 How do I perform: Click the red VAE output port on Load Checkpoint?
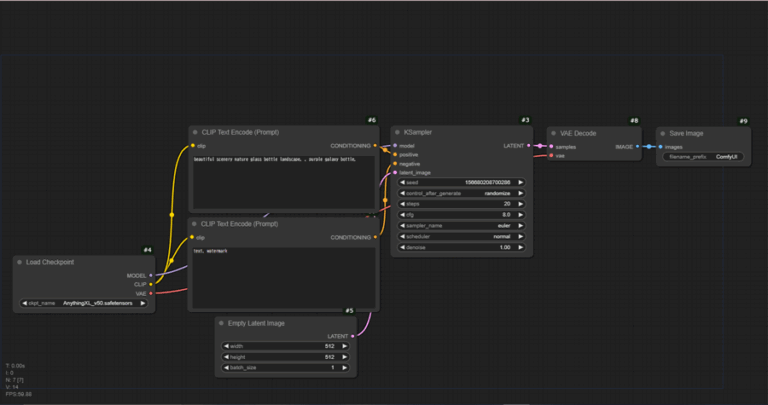tap(151, 293)
